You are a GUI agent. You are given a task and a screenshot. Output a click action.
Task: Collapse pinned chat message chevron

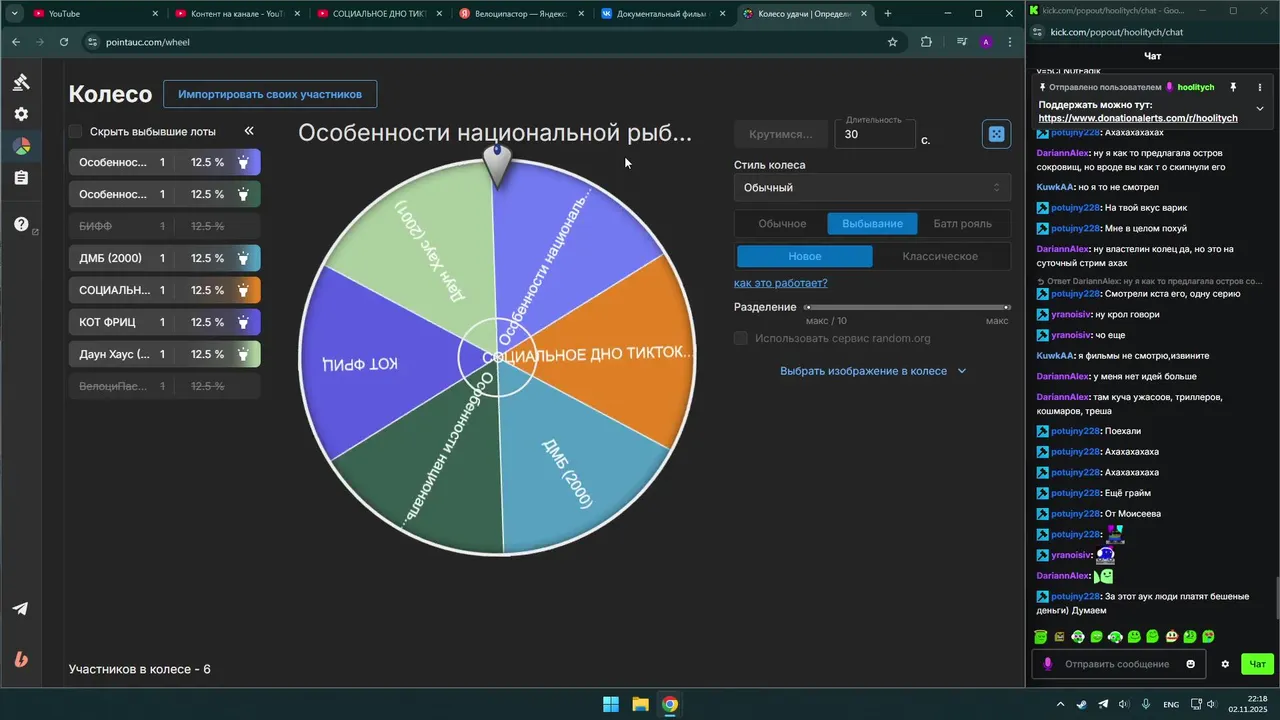[x=1260, y=108]
